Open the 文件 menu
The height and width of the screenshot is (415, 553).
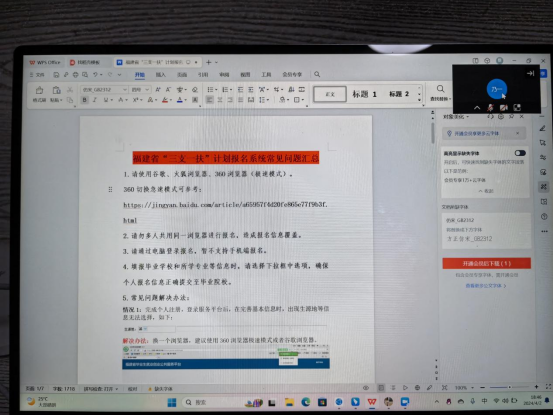[x=37, y=75]
